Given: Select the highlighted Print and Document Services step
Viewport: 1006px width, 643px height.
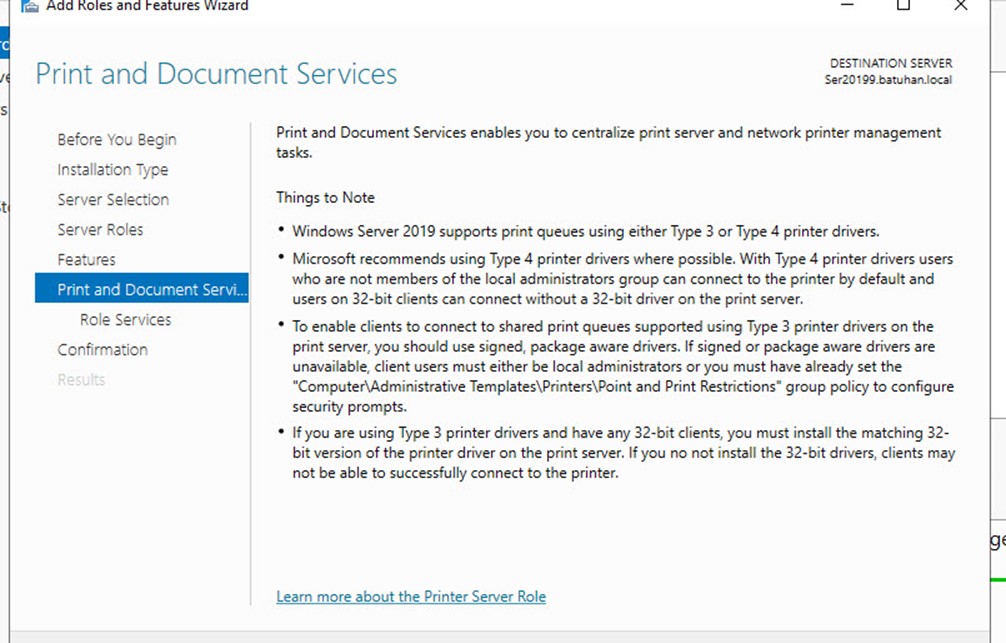Looking at the screenshot, I should click(x=142, y=289).
